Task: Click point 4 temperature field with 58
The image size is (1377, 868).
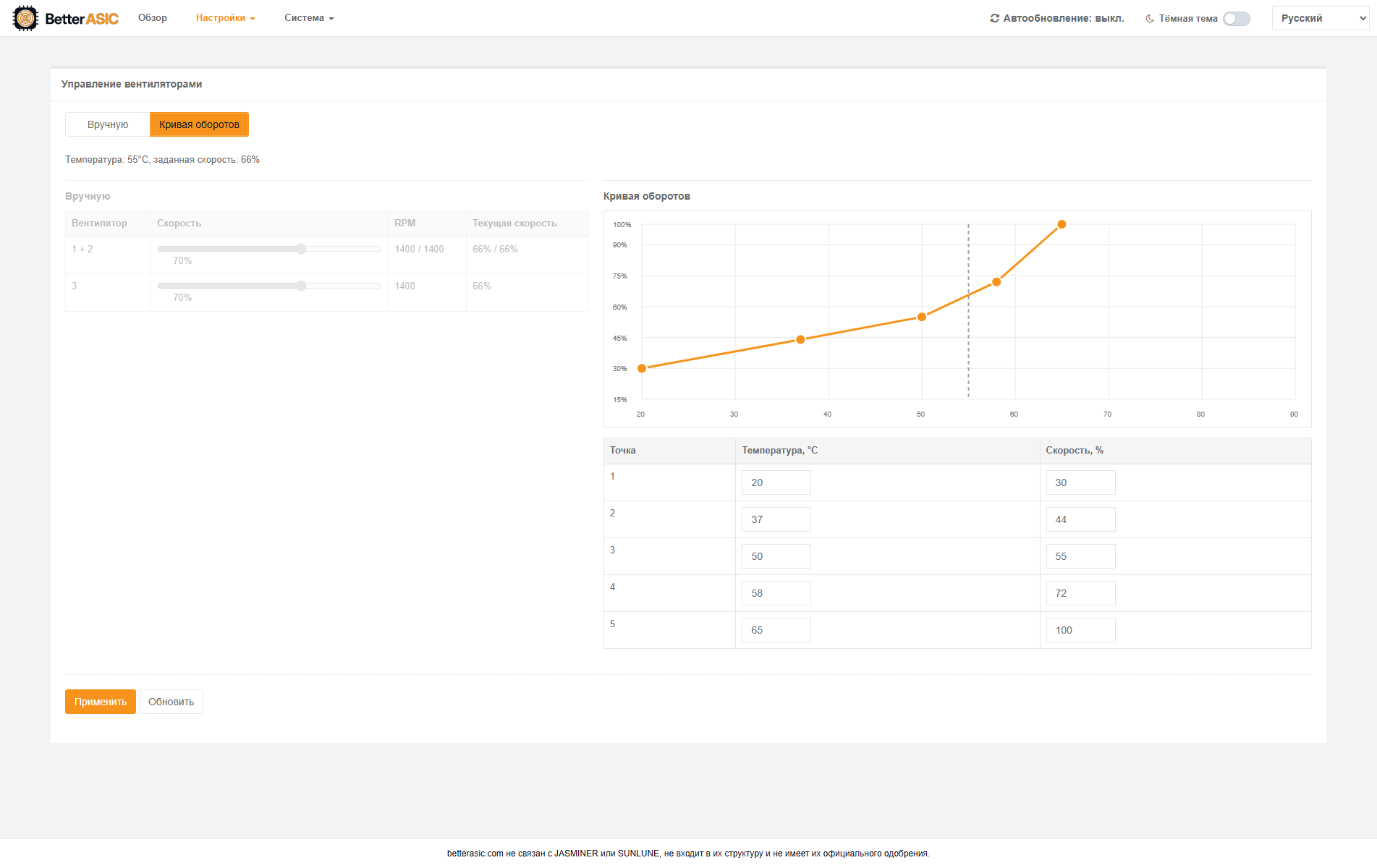Action: tap(776, 593)
